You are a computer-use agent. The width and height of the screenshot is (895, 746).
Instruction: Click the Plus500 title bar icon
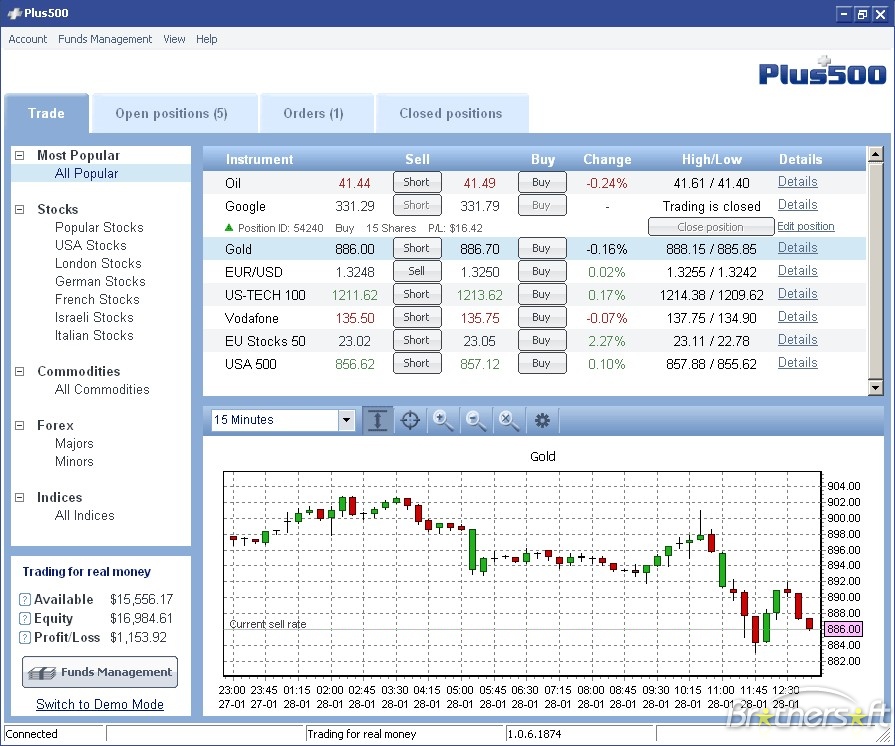pos(14,13)
